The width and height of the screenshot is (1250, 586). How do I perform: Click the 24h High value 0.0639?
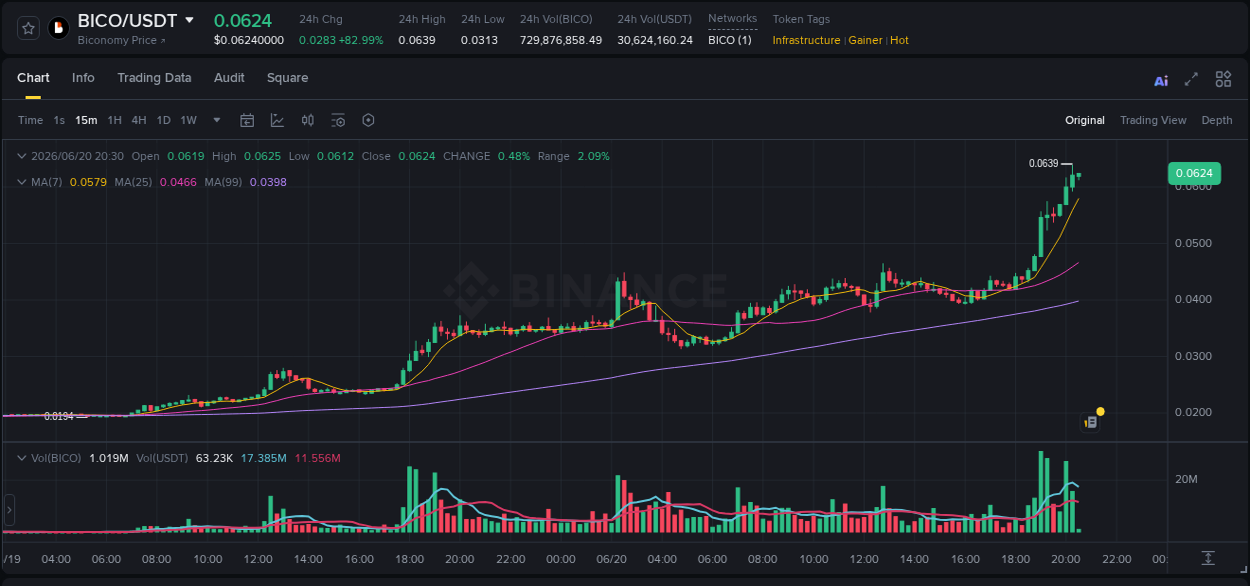click(417, 40)
